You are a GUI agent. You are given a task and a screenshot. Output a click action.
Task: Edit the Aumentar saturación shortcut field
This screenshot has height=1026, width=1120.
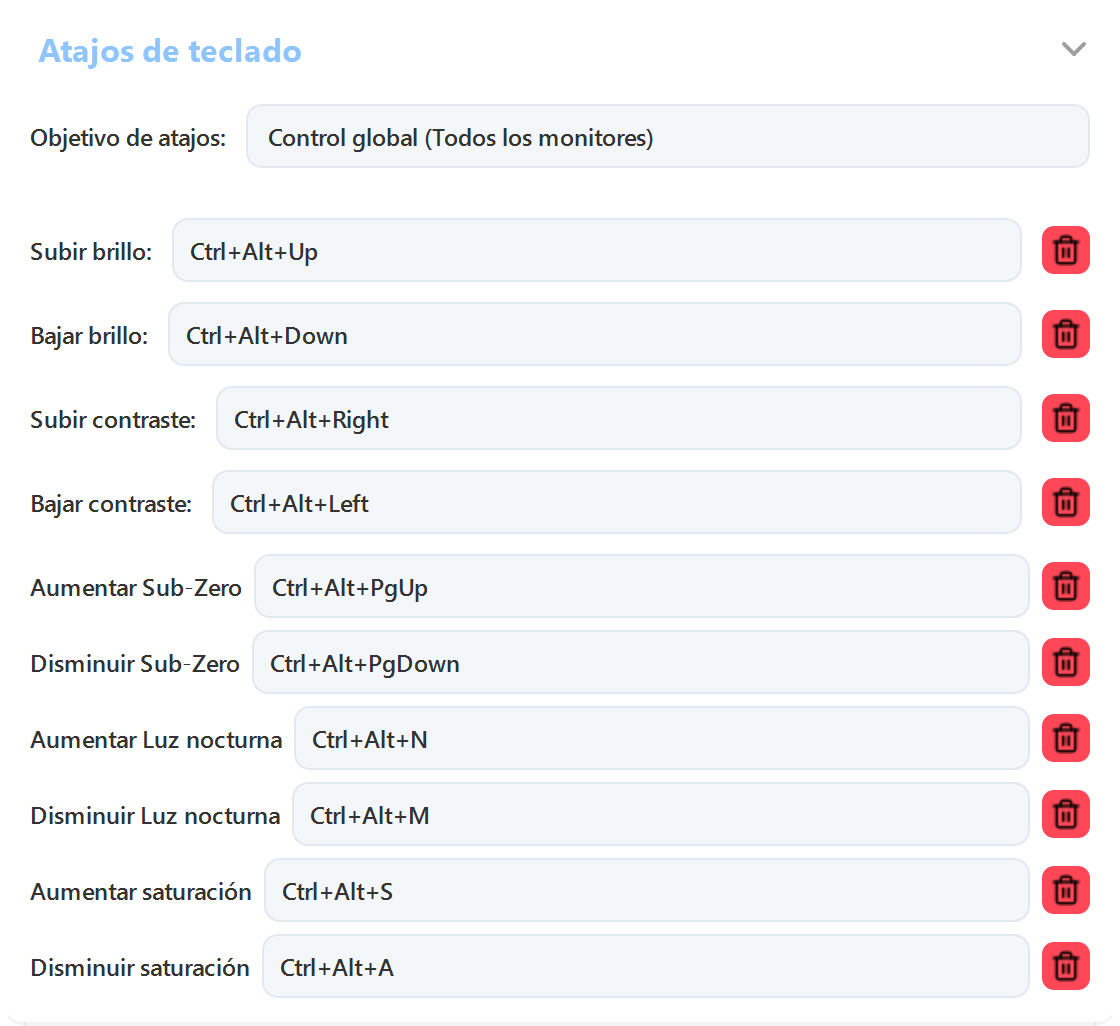point(646,890)
